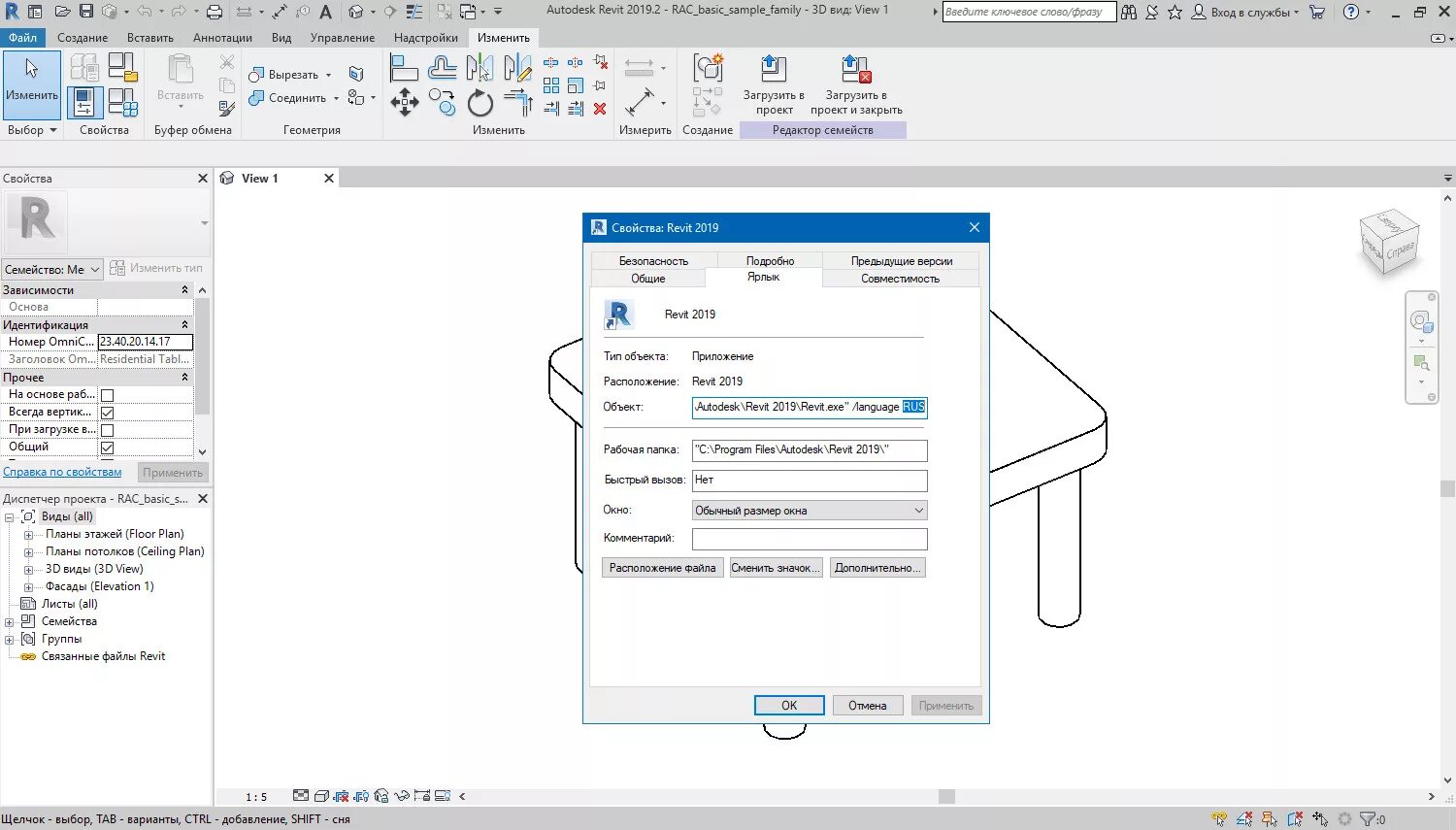The height and width of the screenshot is (830, 1456).
Task: Open the Совместимость tab in dialog
Action: point(900,279)
